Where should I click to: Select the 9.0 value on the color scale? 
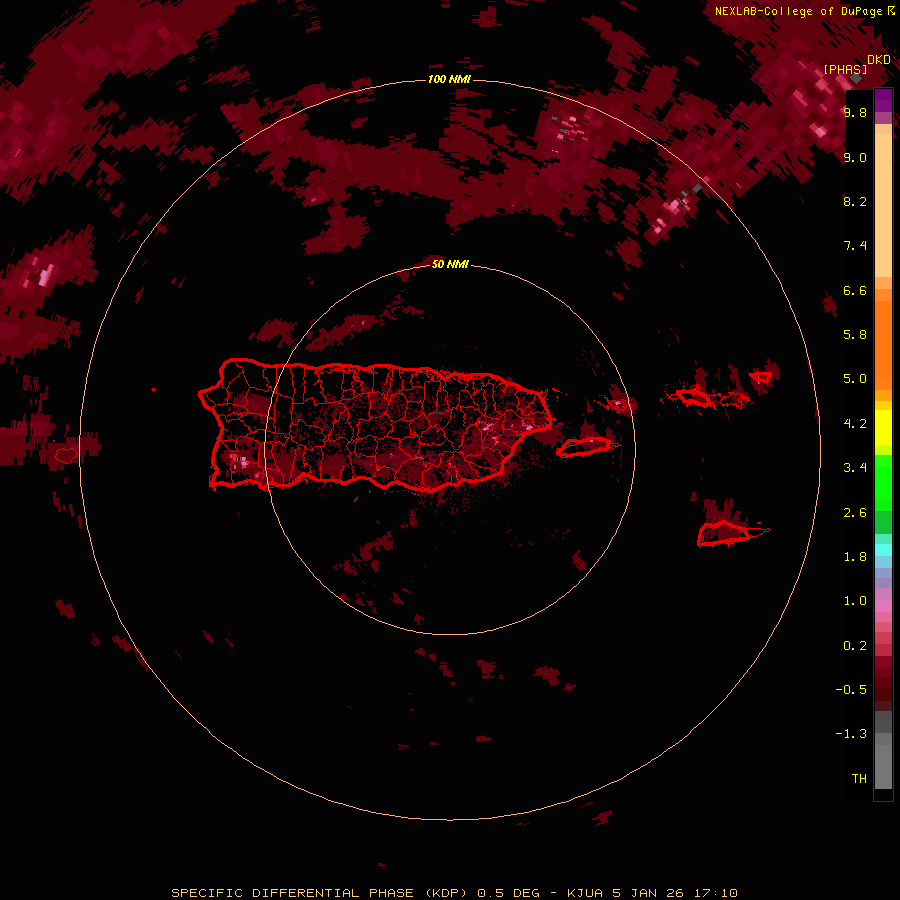click(855, 157)
